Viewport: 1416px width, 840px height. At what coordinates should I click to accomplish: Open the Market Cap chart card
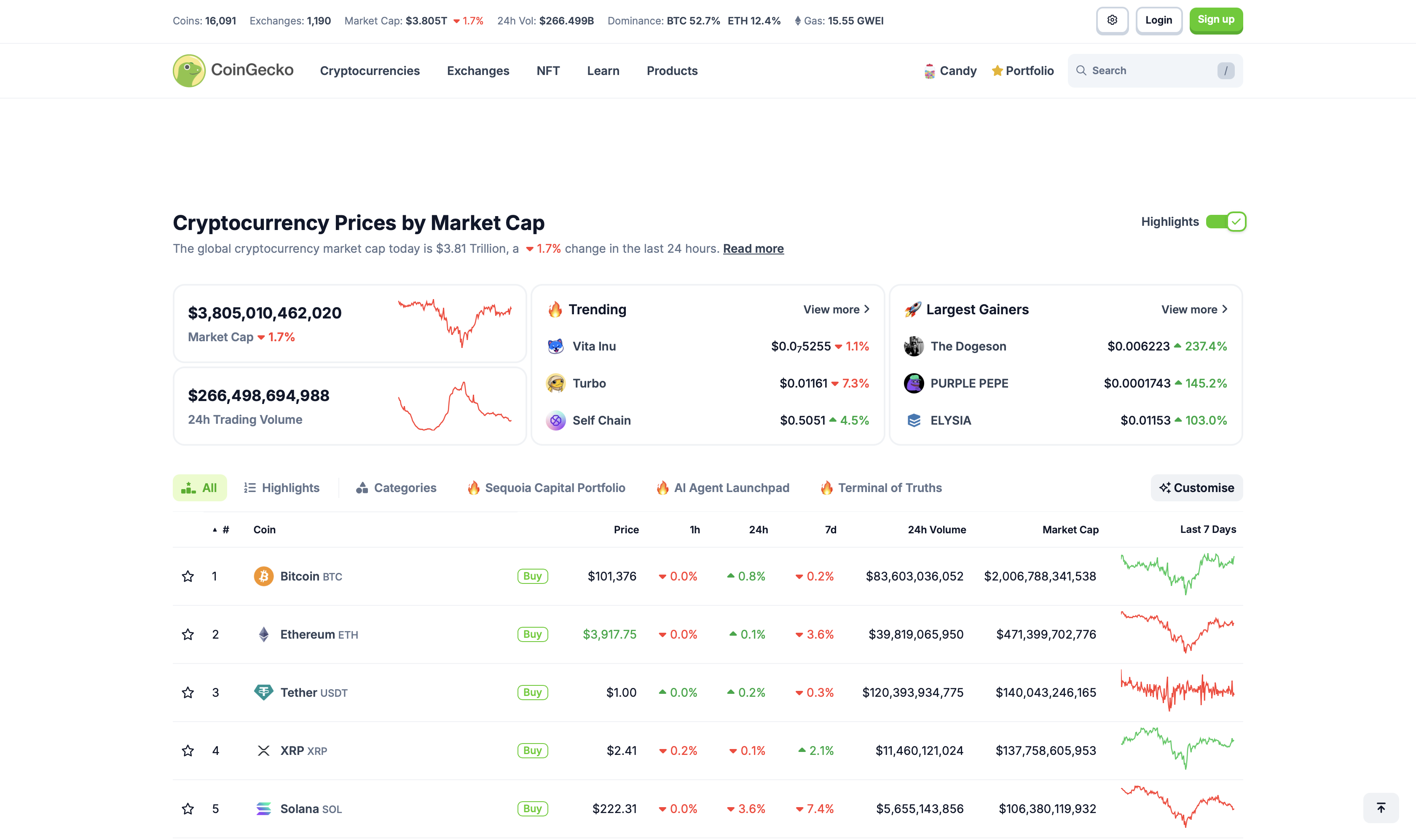click(x=349, y=324)
